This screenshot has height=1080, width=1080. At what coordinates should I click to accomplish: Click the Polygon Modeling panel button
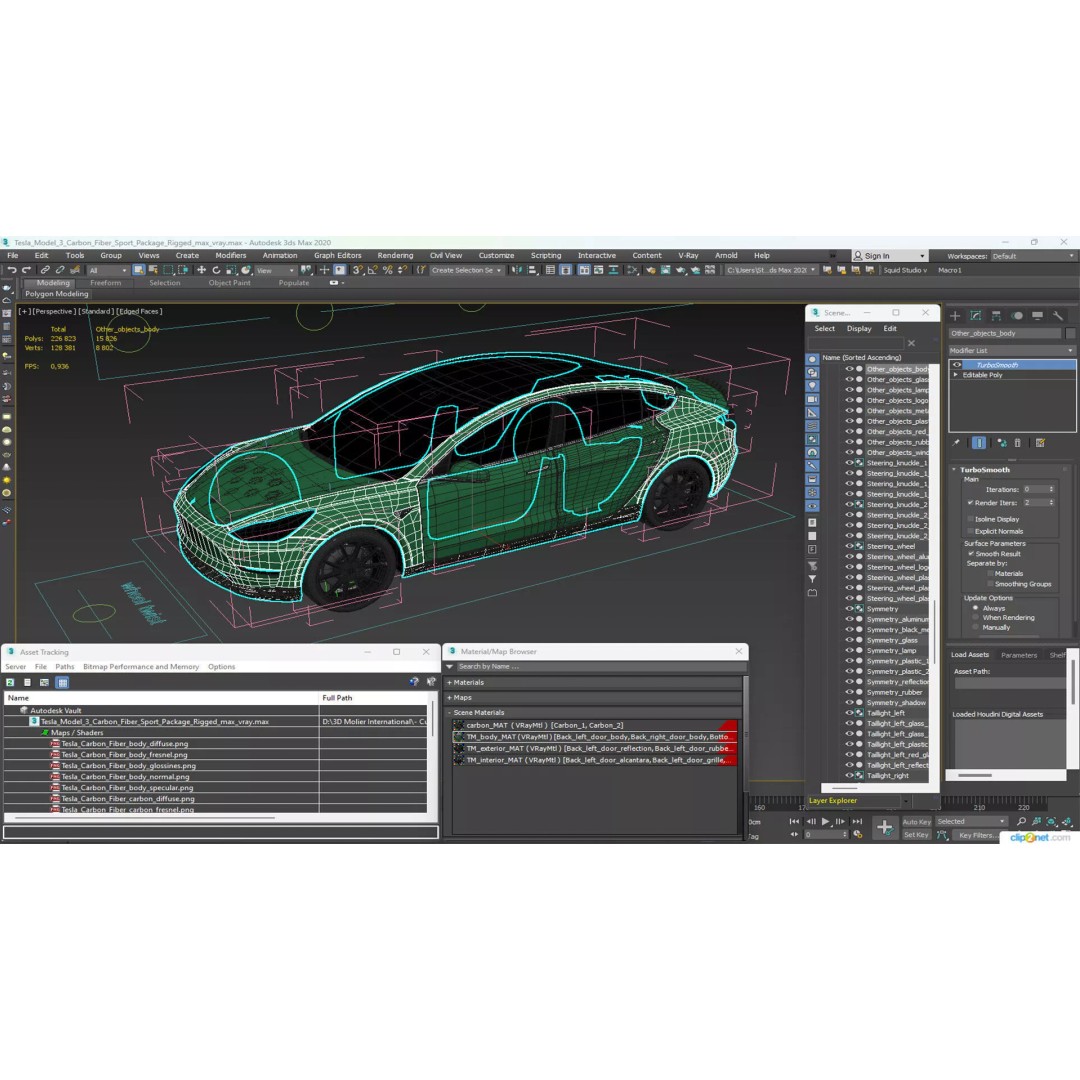pos(57,294)
